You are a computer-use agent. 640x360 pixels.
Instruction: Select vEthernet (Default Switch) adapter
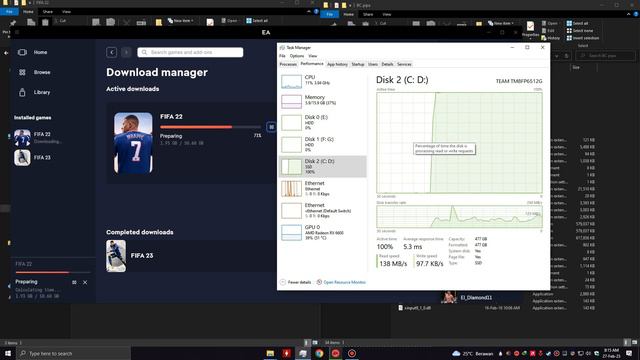click(322, 211)
